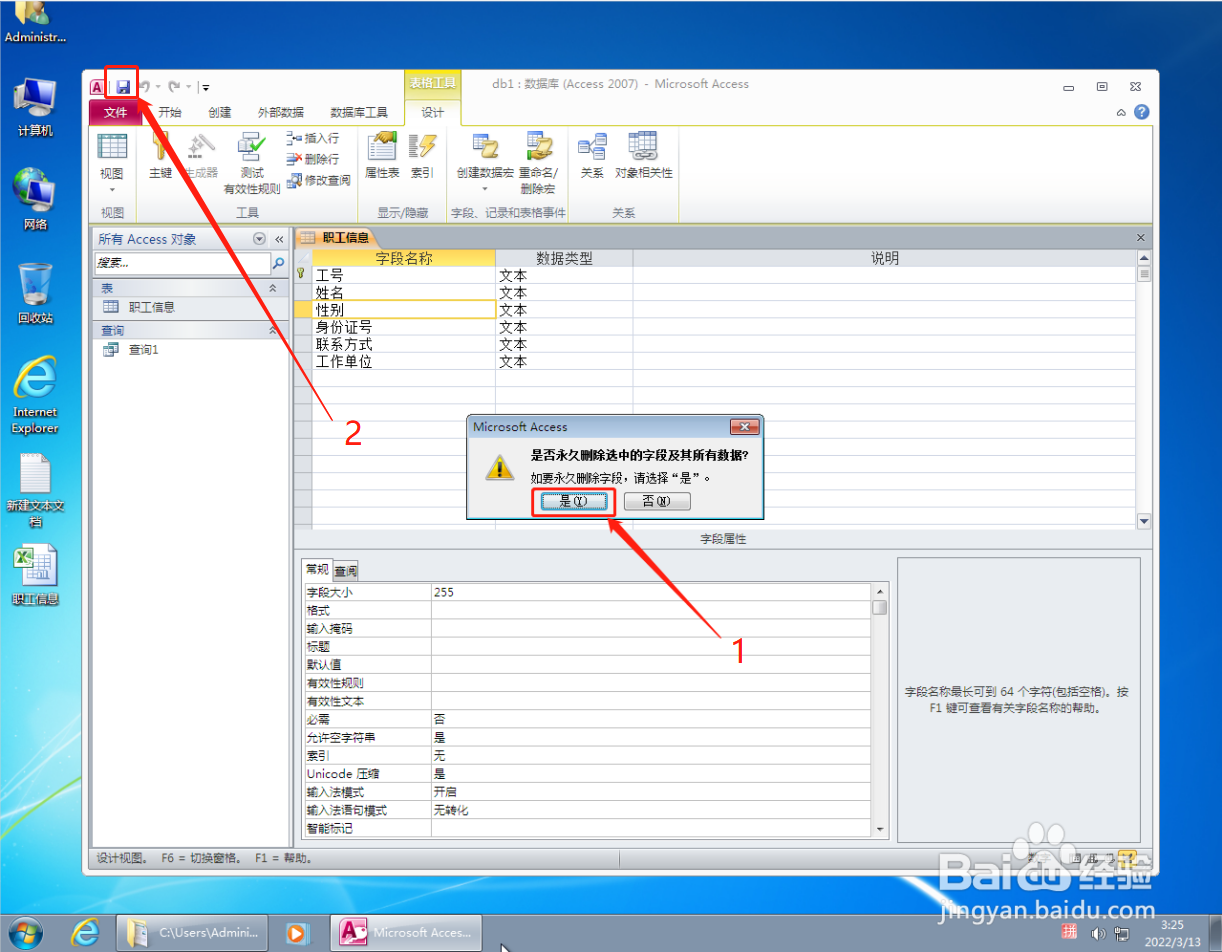The width and height of the screenshot is (1222, 952).
Task: Click 插入行 in the ribbon
Action: 313,139
